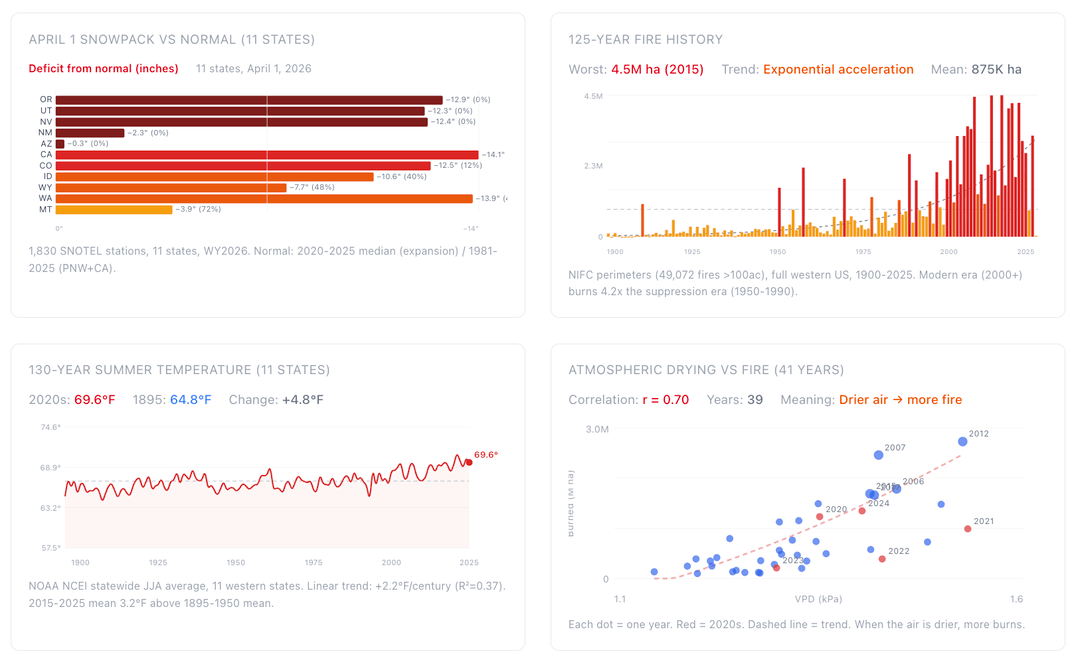Select the 2007 data point
Screen dimensions: 1080x666
878,455
